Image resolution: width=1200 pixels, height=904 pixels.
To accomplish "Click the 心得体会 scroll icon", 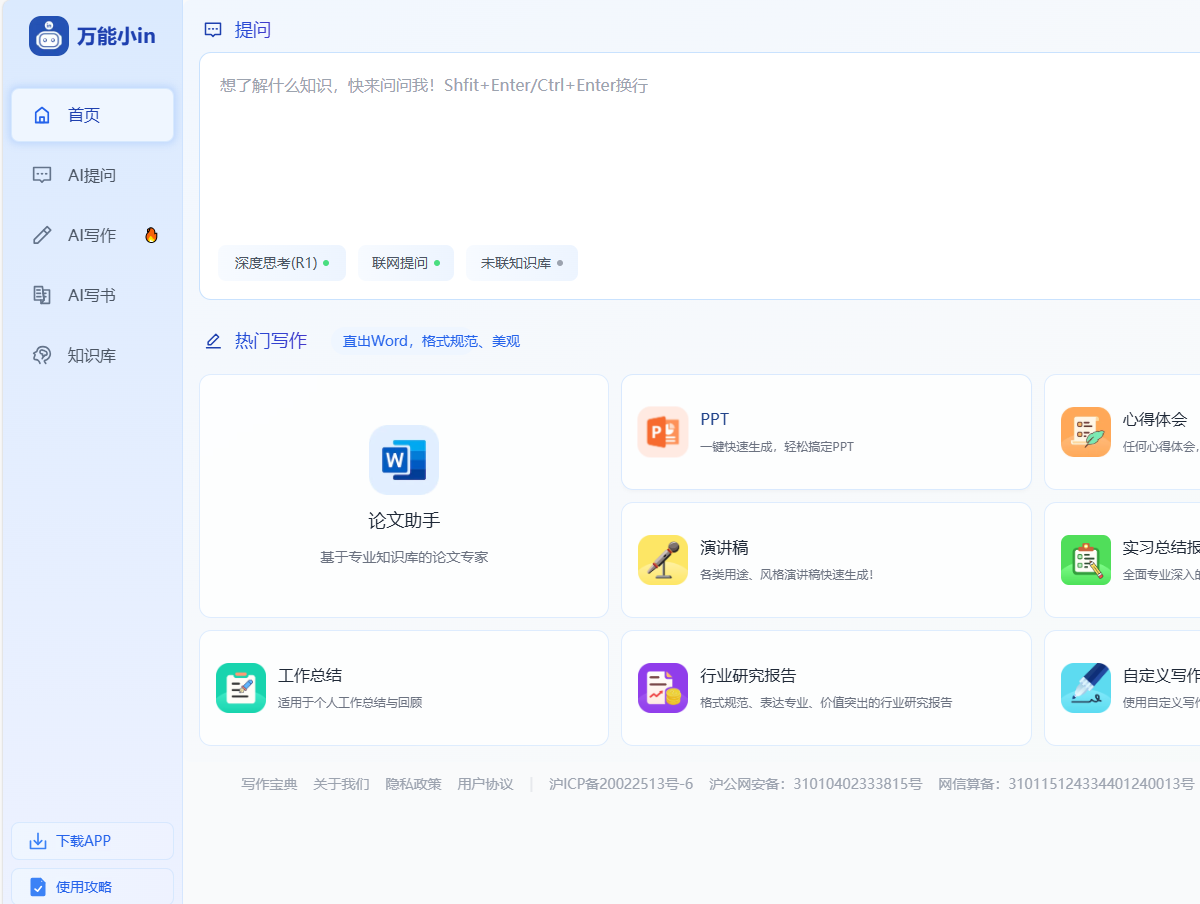I will pos(1086,432).
